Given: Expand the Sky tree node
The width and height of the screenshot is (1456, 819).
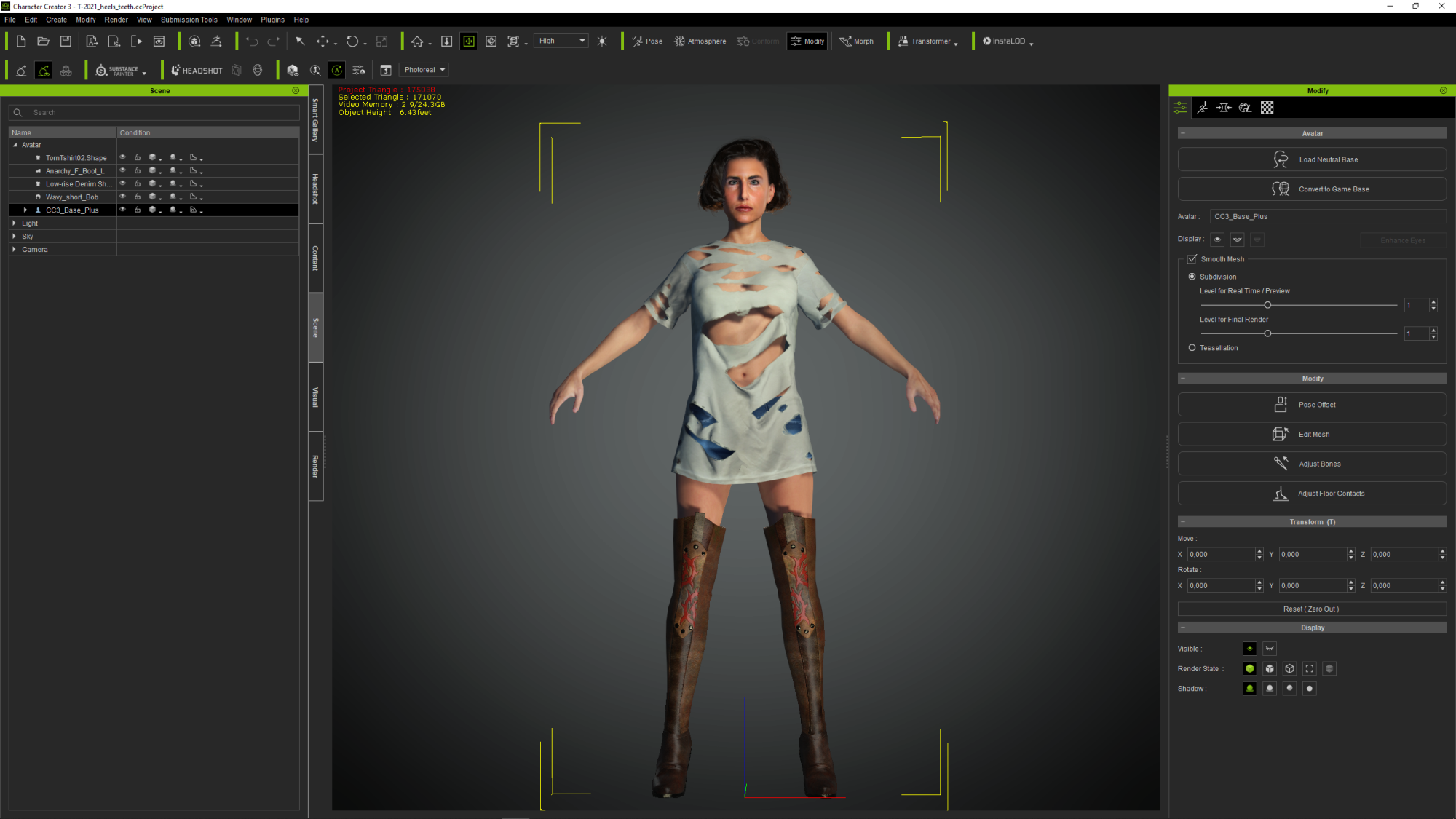Looking at the screenshot, I should tap(15, 237).
